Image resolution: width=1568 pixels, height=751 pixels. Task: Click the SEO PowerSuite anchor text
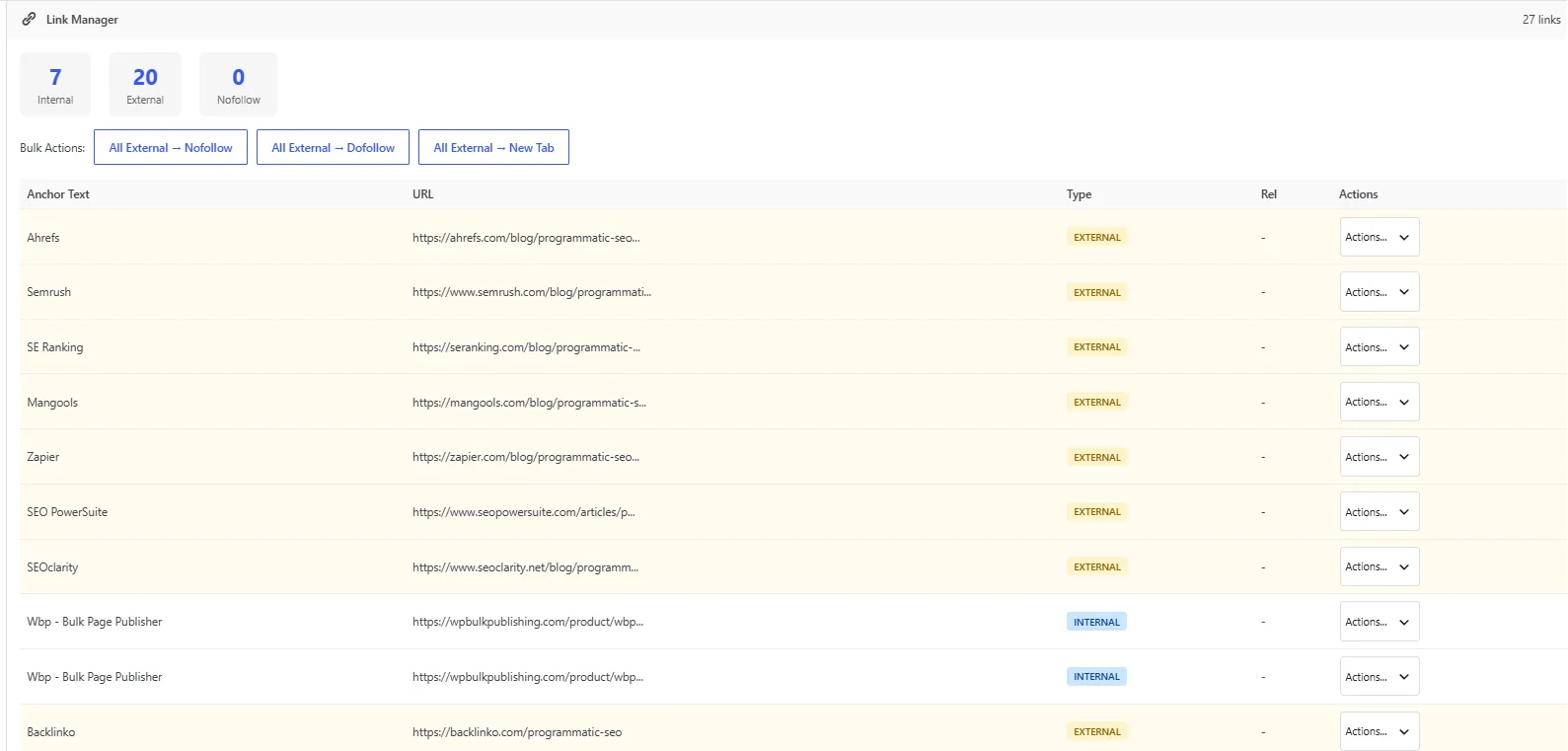67,512
